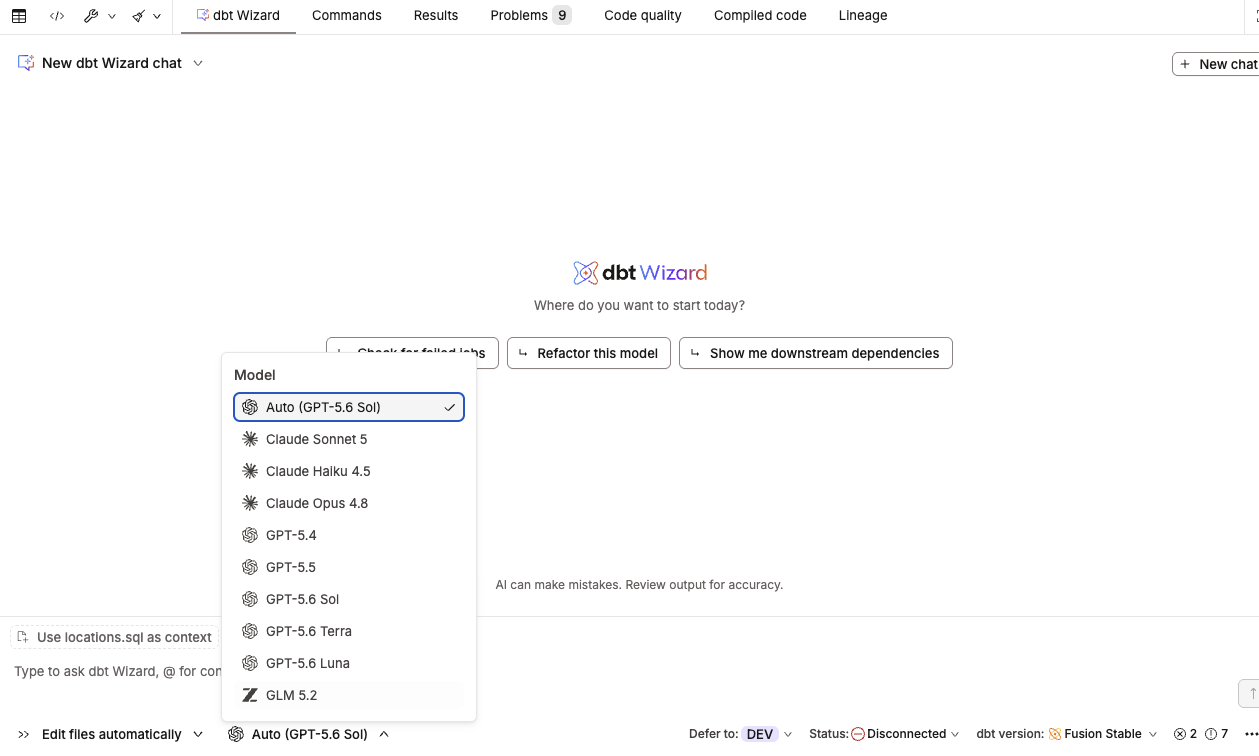Viewport: 1259px width, 756px height.
Task: Click the send arrow button
Action: [x=1250, y=693]
